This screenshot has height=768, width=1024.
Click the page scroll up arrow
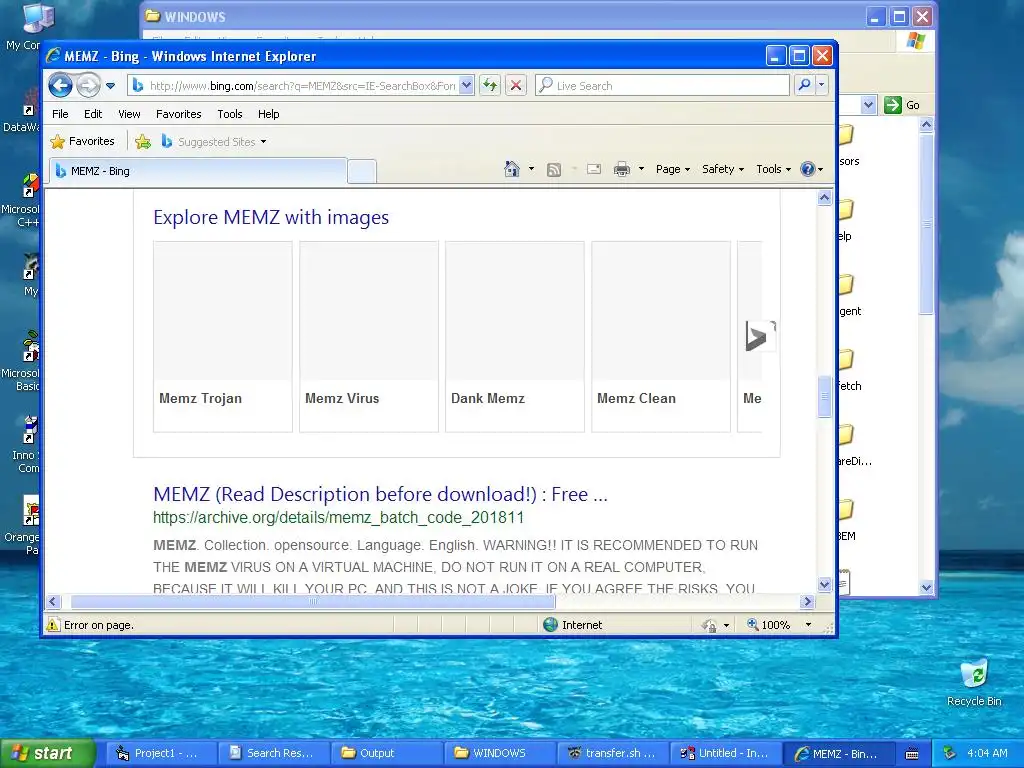tap(824, 197)
